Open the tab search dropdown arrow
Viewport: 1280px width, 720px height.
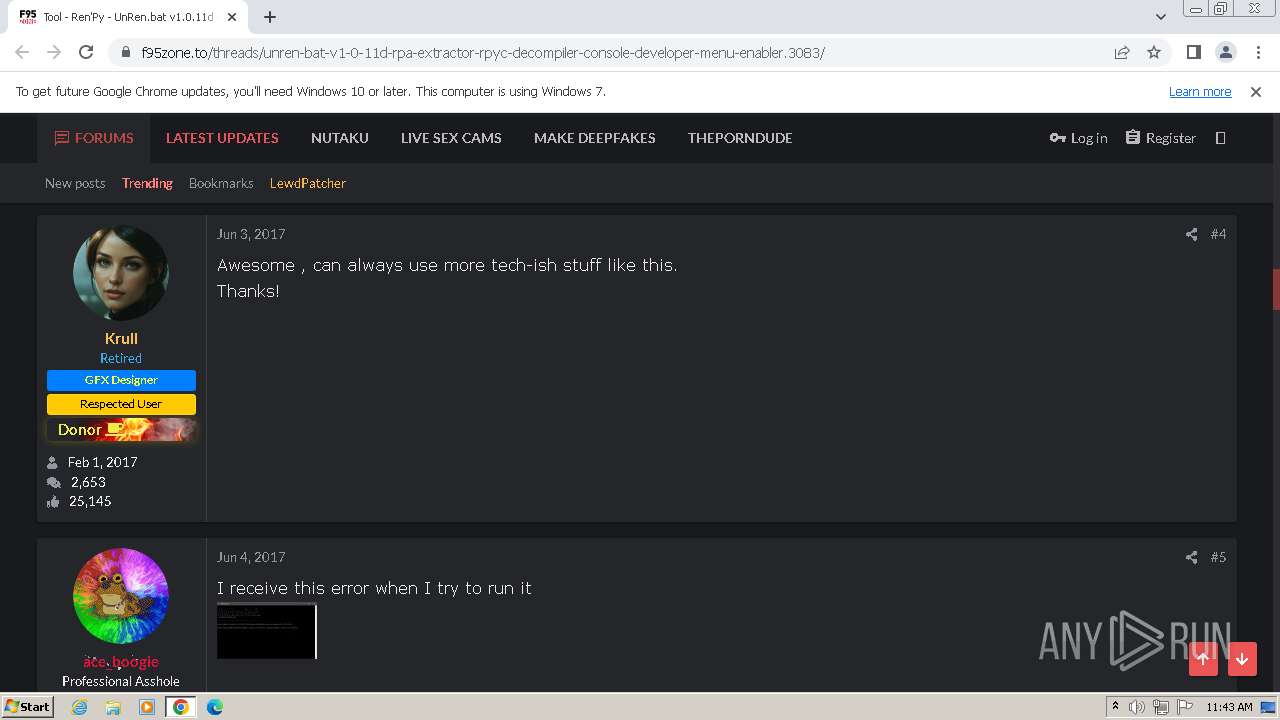coord(1161,17)
